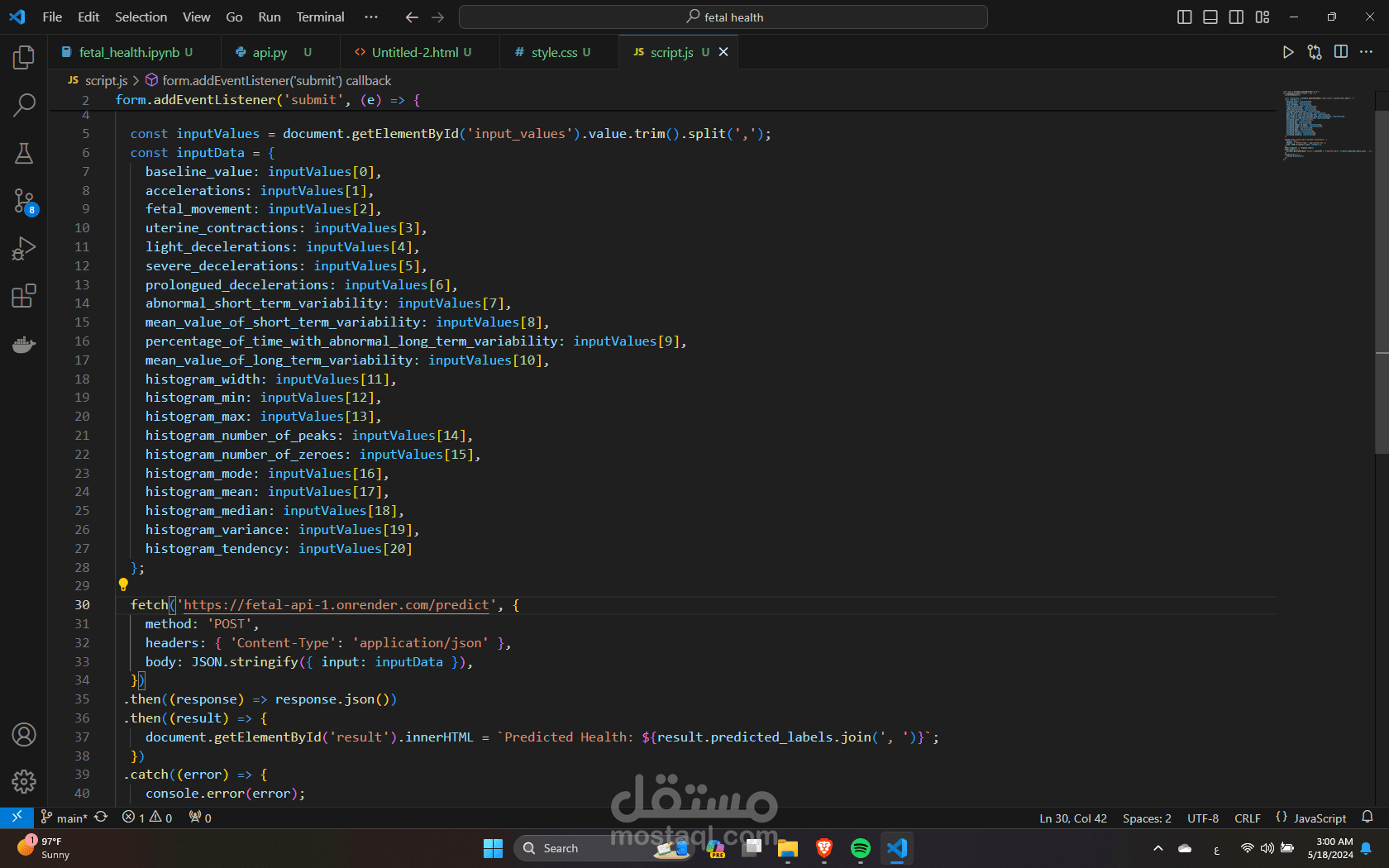The image size is (1389, 868).
Task: Open changes compare icon in editor toolbar
Action: (x=1315, y=52)
